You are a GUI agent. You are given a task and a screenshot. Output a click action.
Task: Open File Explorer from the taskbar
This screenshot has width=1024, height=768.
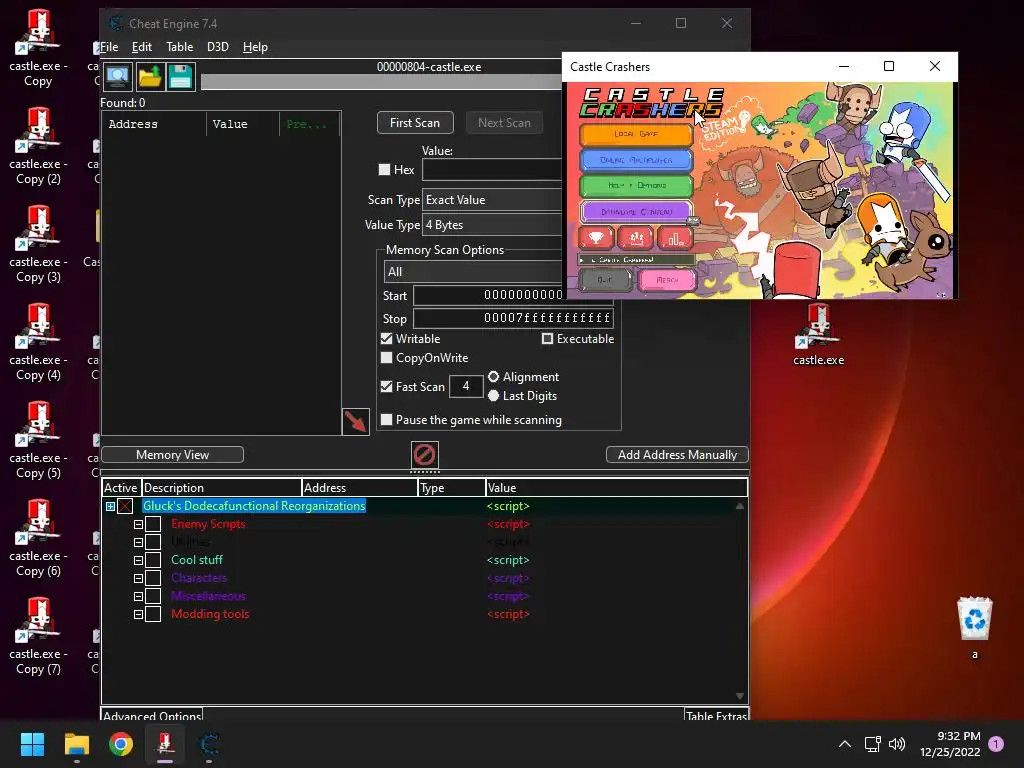pyautogui.click(x=76, y=744)
